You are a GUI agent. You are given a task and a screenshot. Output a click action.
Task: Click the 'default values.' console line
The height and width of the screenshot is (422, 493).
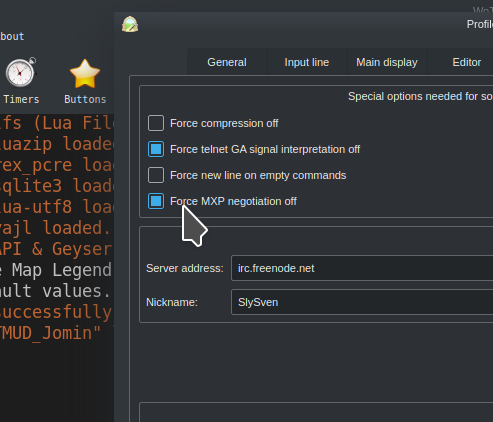[x=55, y=291]
